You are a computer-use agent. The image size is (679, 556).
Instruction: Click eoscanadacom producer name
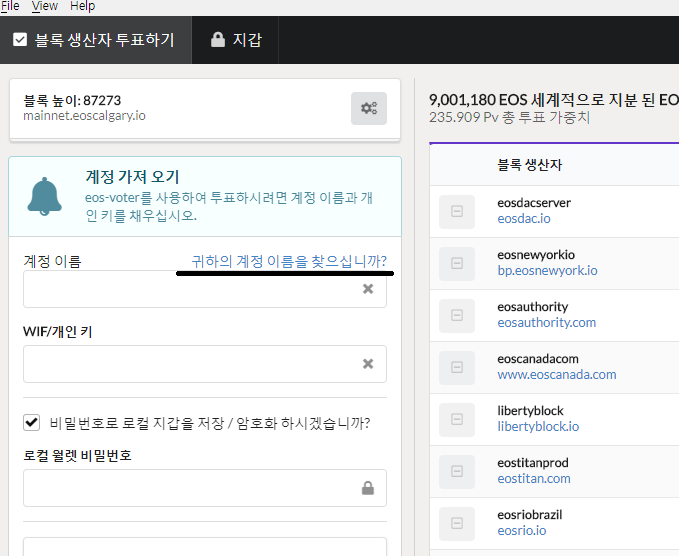click(x=538, y=359)
